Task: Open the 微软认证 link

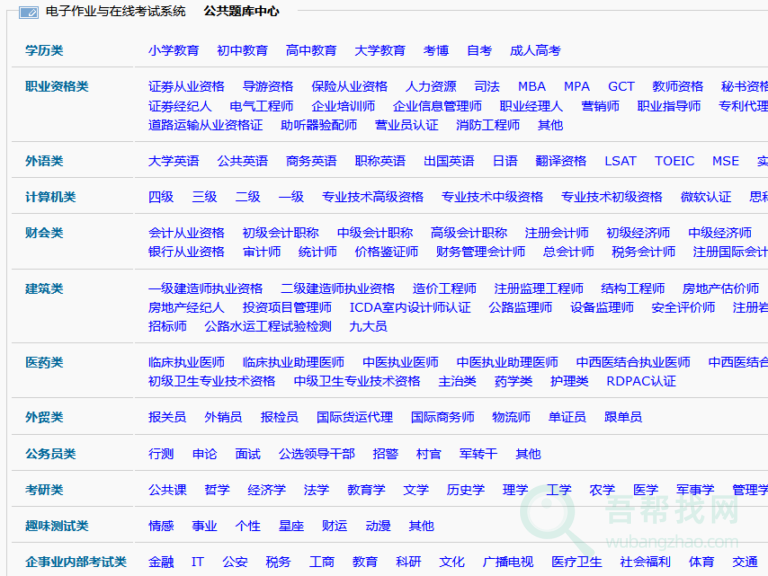Action: (x=705, y=197)
